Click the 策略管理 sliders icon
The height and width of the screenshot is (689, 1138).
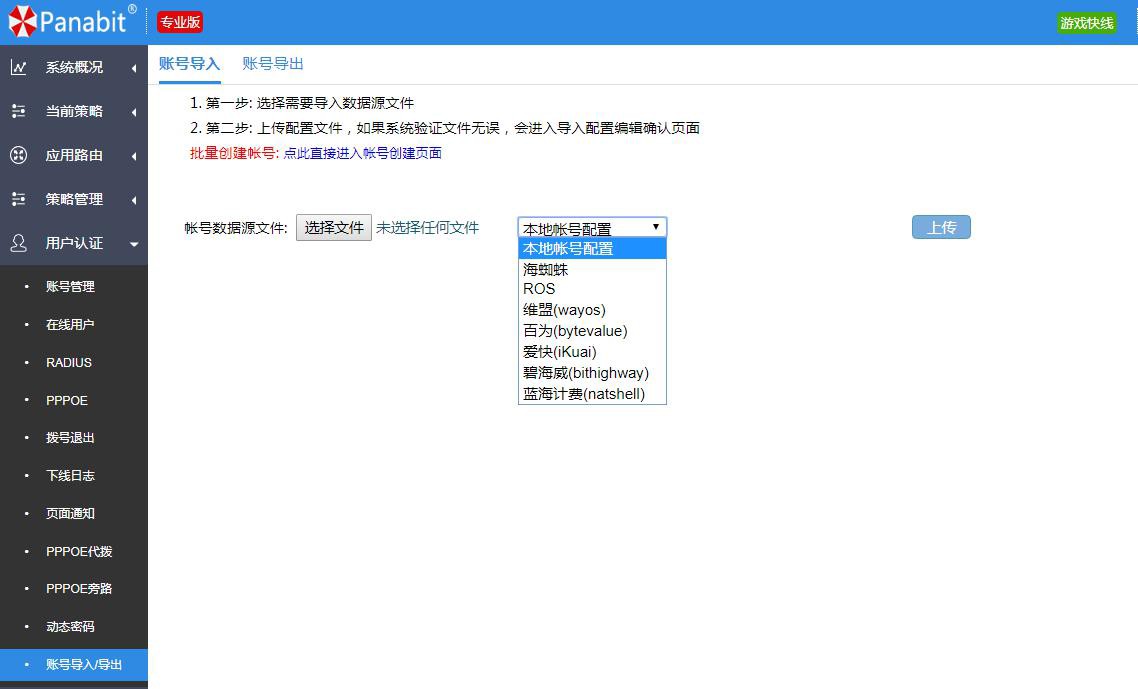pyautogui.click(x=19, y=199)
